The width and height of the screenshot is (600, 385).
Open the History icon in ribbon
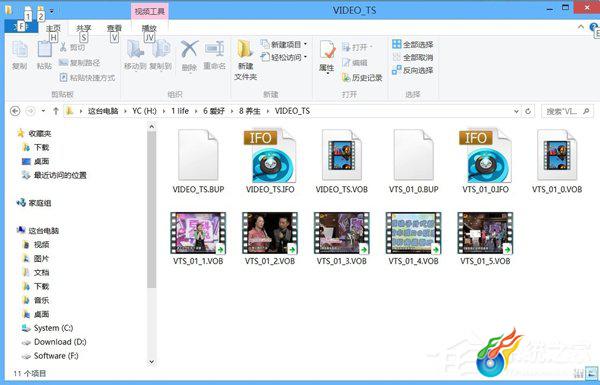[346, 78]
